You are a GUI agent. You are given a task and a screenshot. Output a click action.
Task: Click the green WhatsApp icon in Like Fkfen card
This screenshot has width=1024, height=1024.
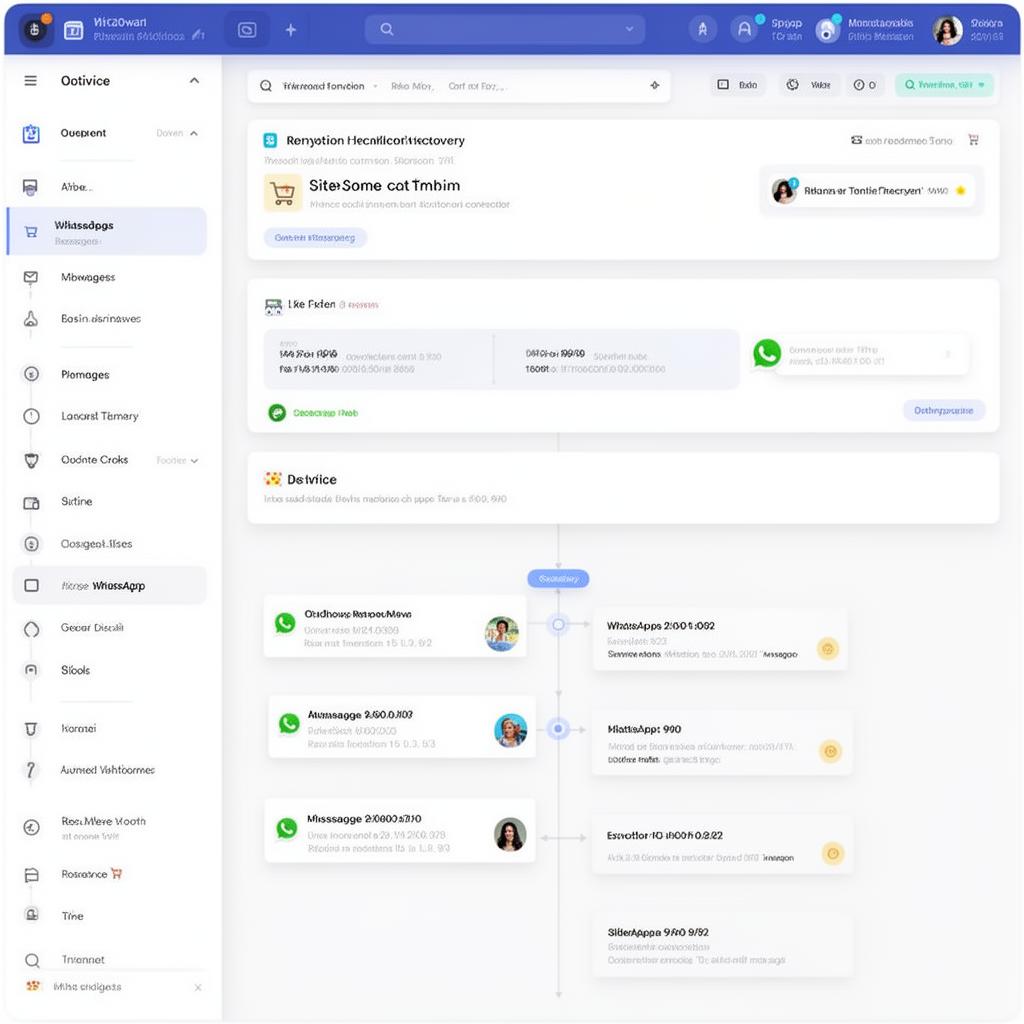coord(767,353)
